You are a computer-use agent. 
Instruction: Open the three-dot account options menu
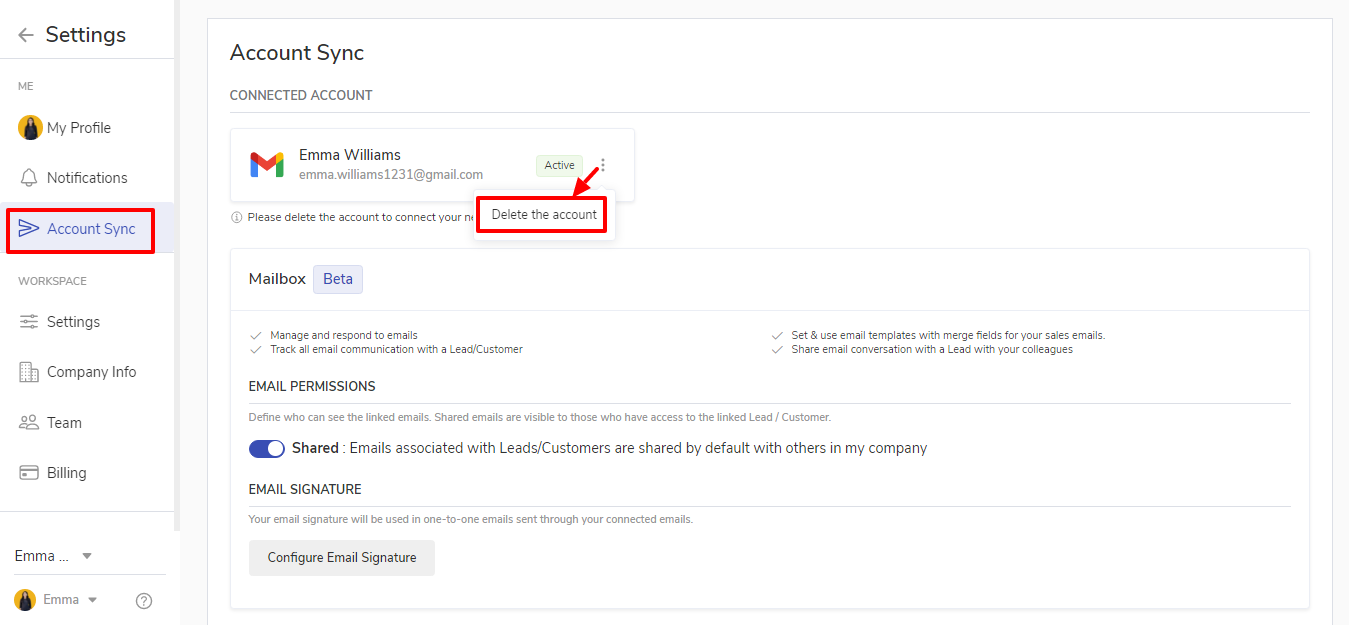click(x=603, y=165)
